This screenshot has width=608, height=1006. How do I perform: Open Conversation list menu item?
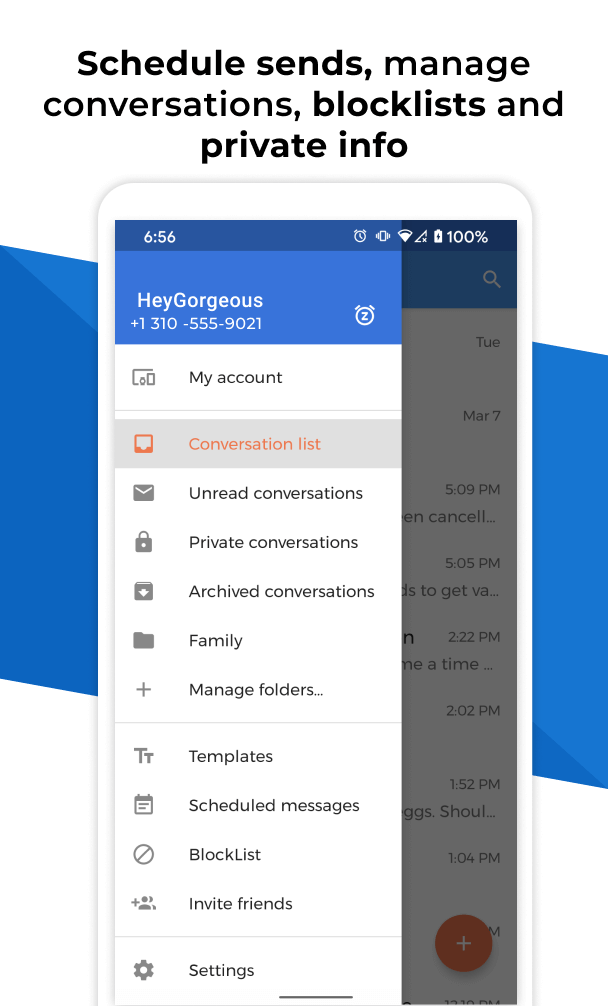[x=255, y=444]
